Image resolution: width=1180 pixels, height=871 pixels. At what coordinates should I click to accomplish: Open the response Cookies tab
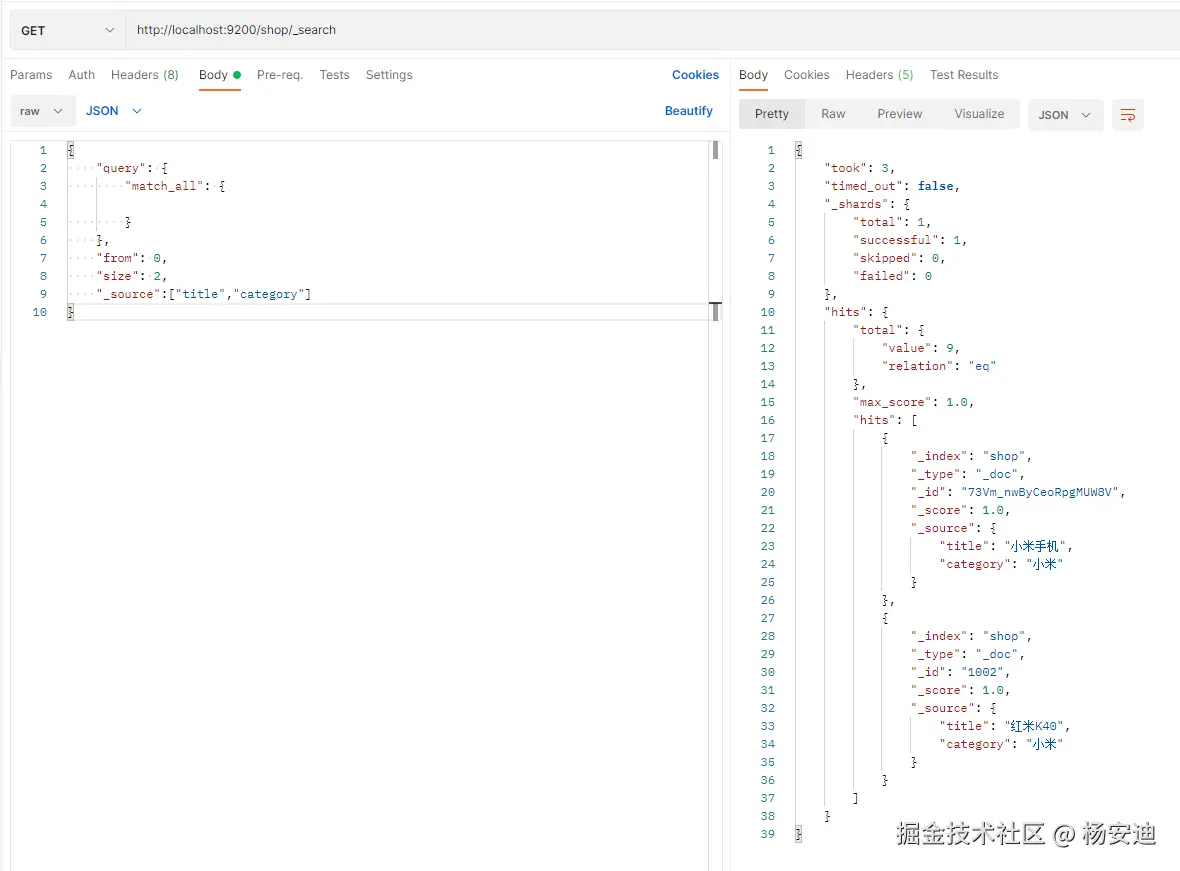point(806,75)
